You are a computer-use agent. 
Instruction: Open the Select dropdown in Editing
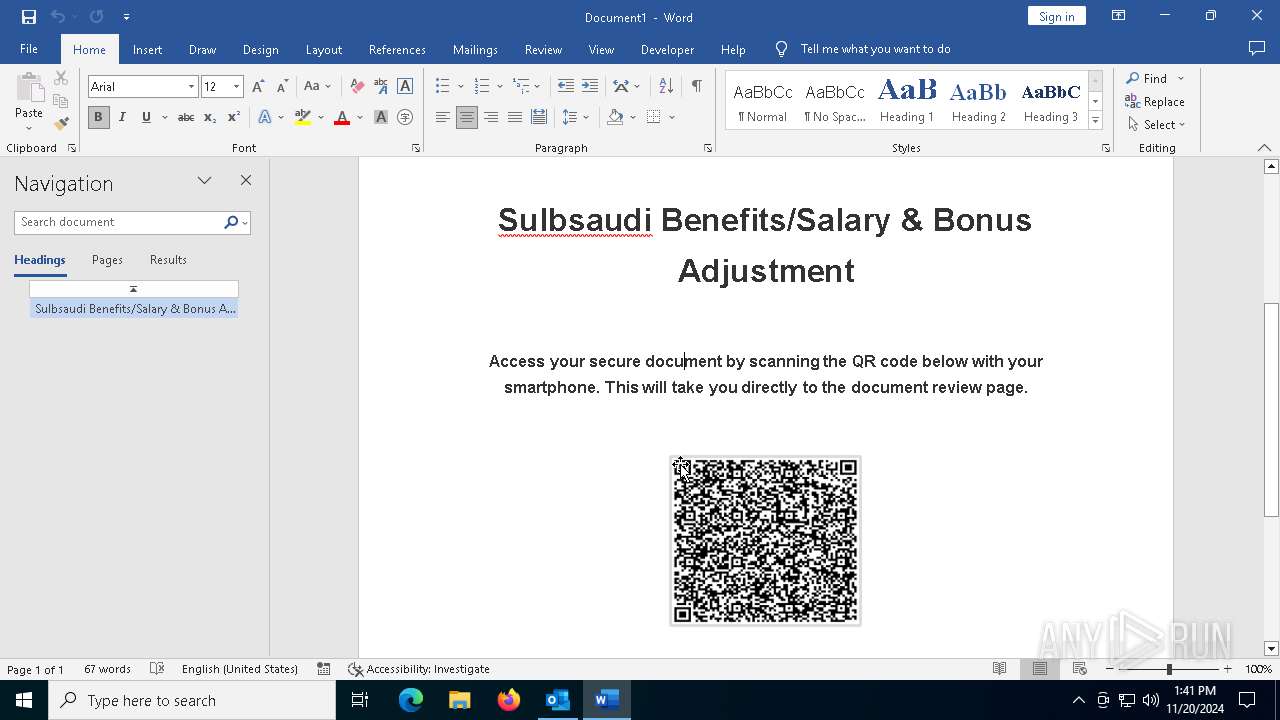(x=1156, y=125)
